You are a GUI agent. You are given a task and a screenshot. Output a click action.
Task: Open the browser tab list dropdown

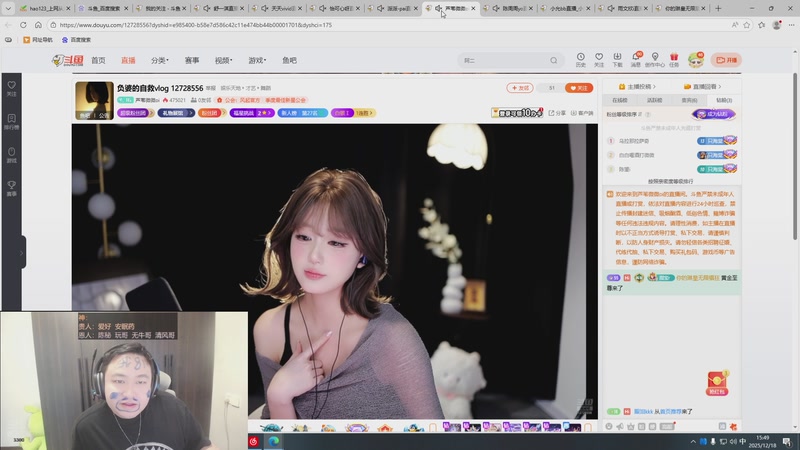(8, 8)
